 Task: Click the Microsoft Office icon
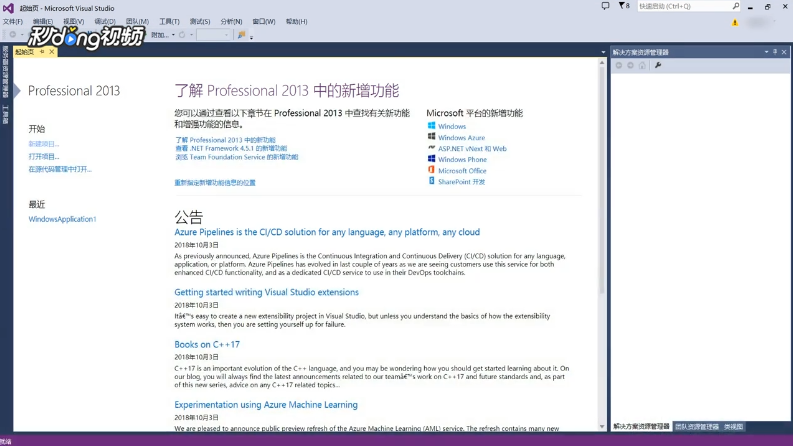[431, 170]
